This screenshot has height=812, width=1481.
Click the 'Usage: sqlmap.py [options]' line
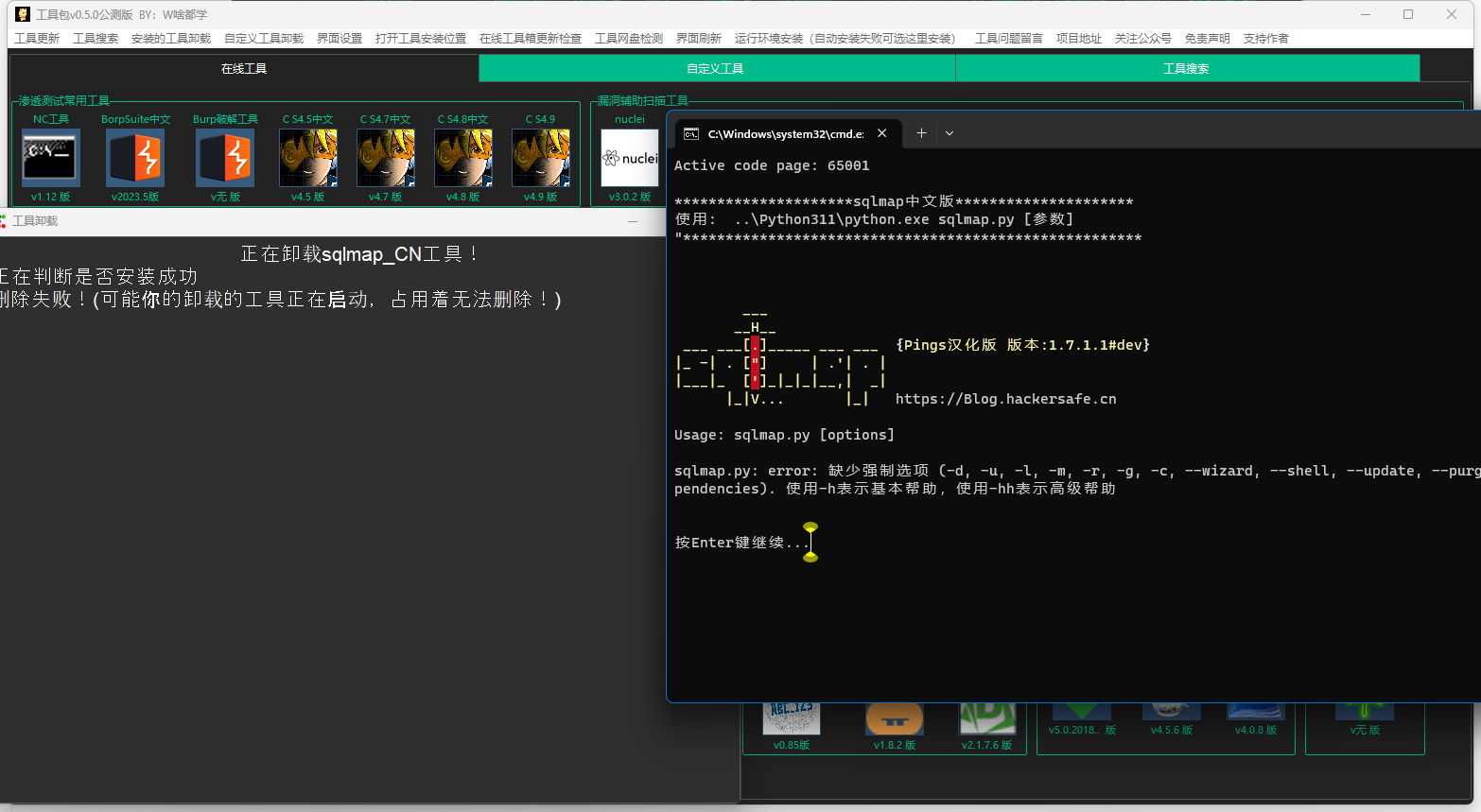coord(784,435)
